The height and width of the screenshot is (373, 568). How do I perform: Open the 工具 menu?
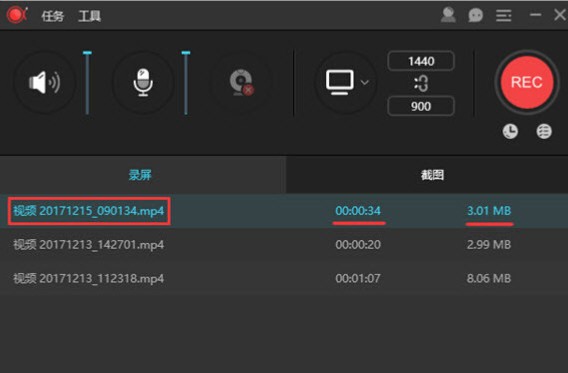coord(89,16)
